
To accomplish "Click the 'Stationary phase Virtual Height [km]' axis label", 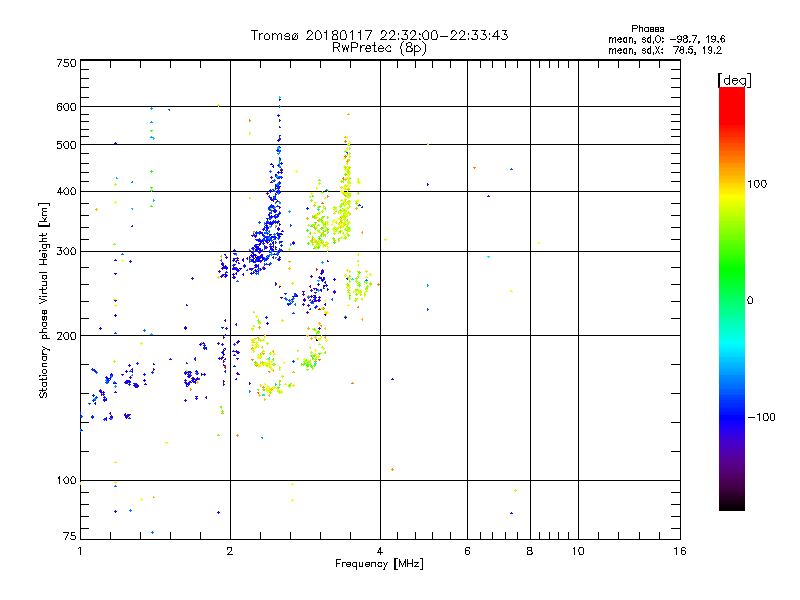I will click(44, 300).
